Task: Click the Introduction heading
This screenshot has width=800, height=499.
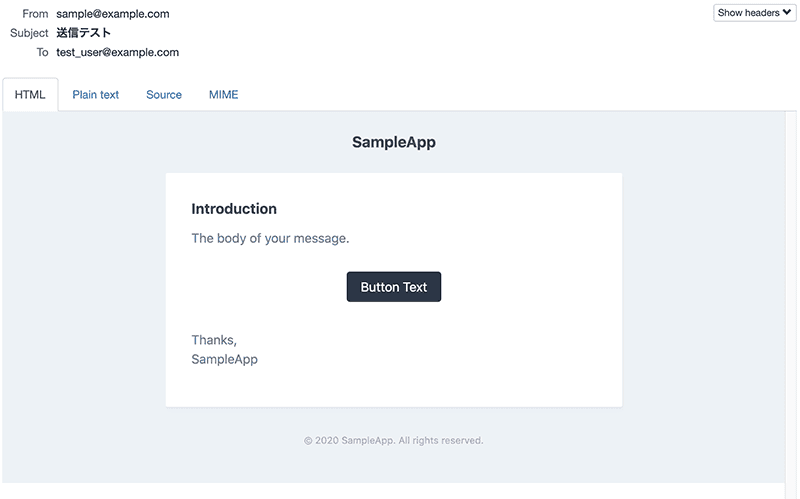Action: point(234,209)
